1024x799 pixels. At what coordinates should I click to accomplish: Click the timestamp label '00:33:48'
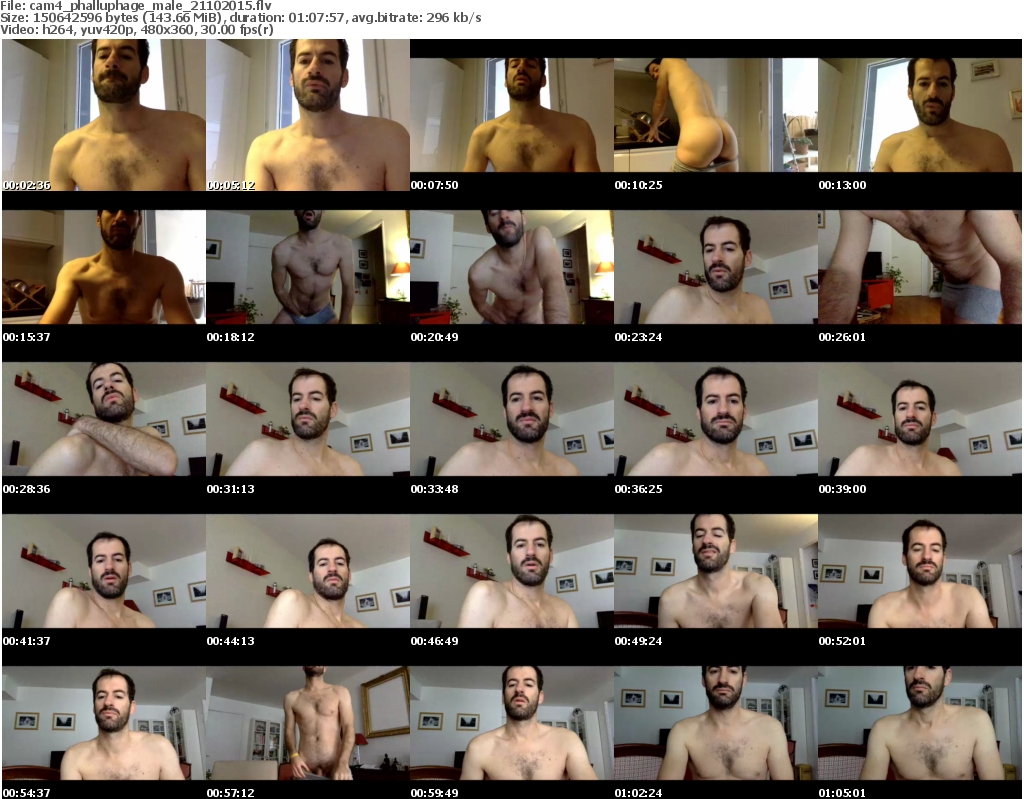tap(434, 489)
